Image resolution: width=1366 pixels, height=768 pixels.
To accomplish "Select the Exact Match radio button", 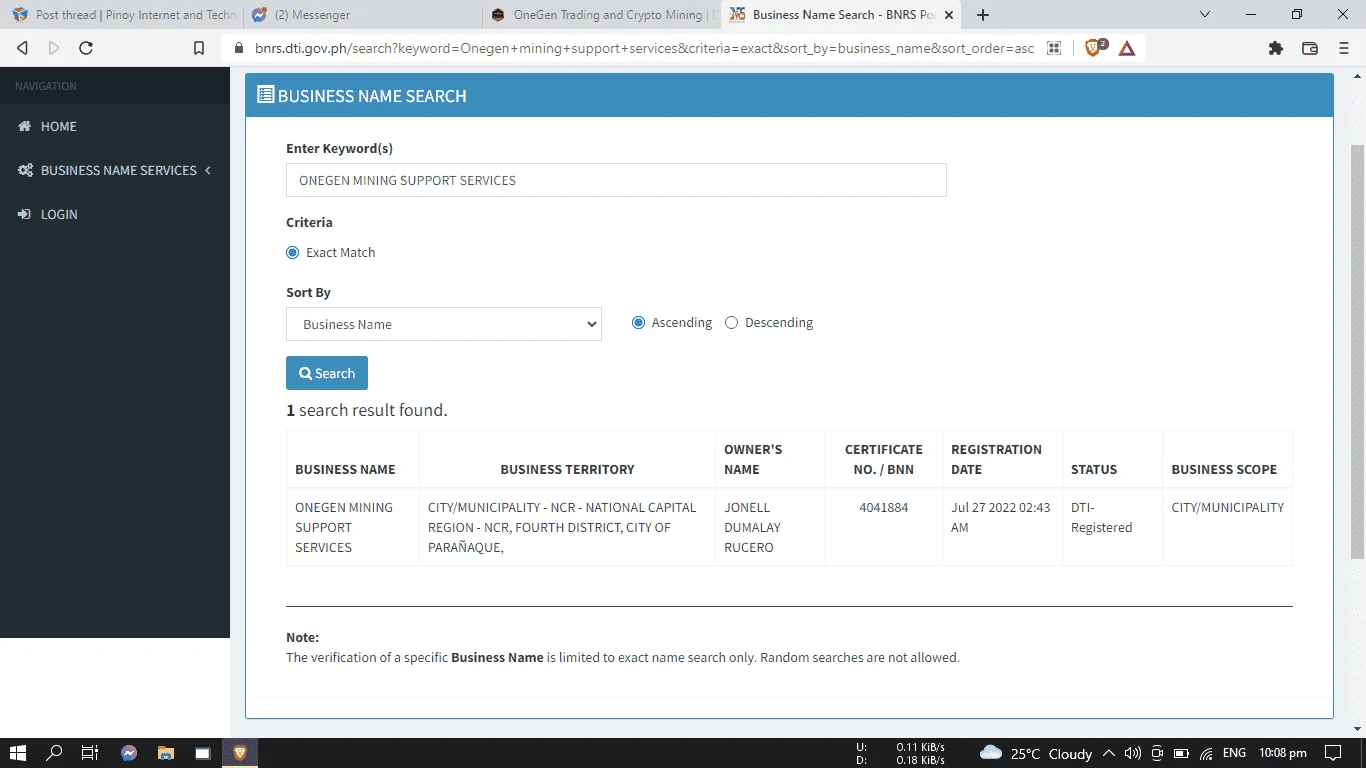I will tap(292, 252).
